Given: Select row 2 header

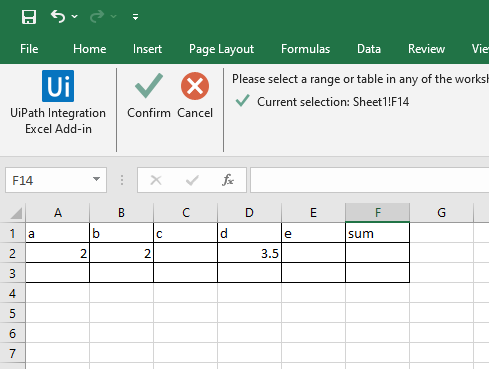Looking at the screenshot, I should point(12,253).
